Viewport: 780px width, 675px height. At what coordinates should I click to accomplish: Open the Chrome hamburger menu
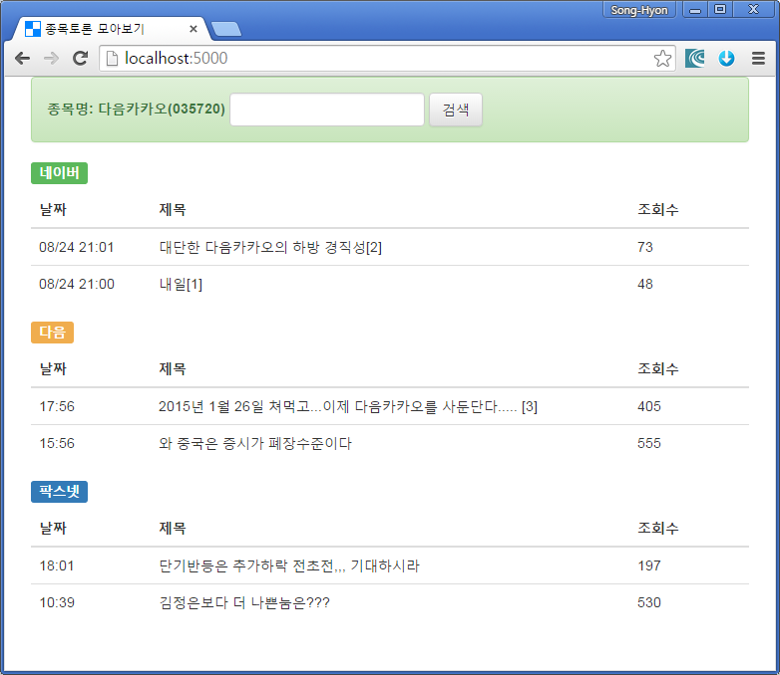pyautogui.click(x=759, y=59)
